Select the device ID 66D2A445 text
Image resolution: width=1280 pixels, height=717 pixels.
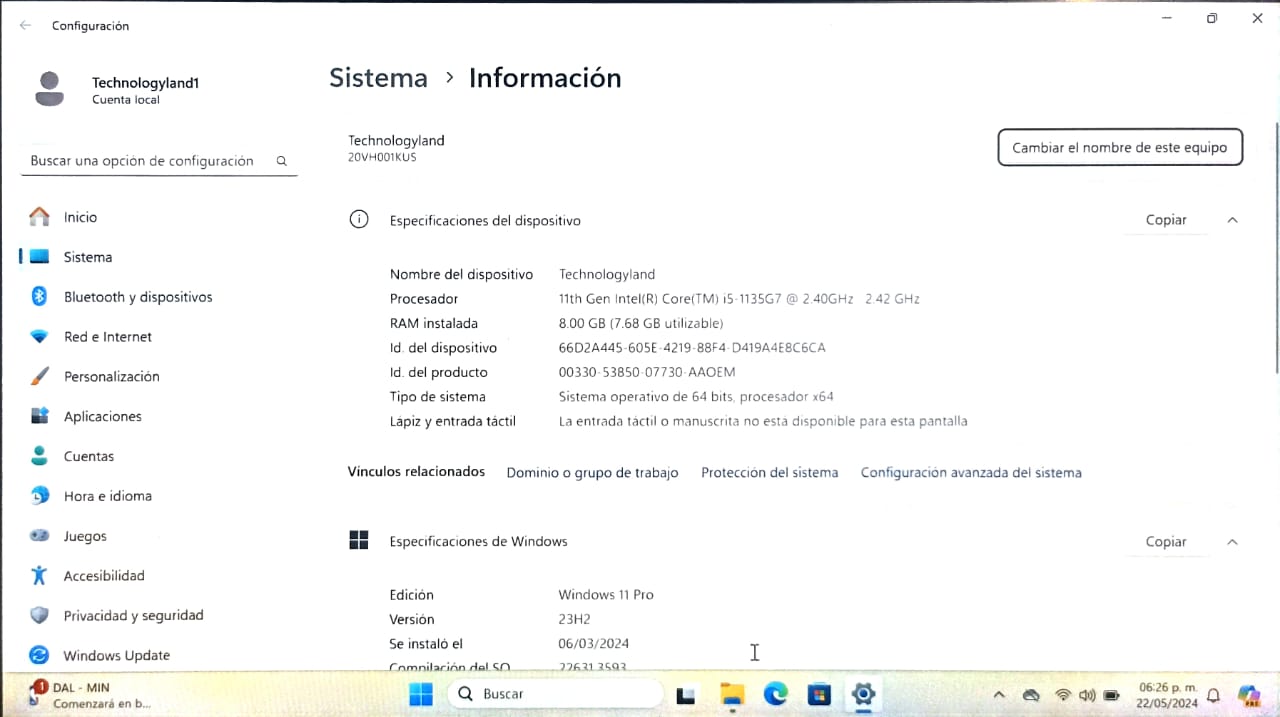click(x=692, y=348)
